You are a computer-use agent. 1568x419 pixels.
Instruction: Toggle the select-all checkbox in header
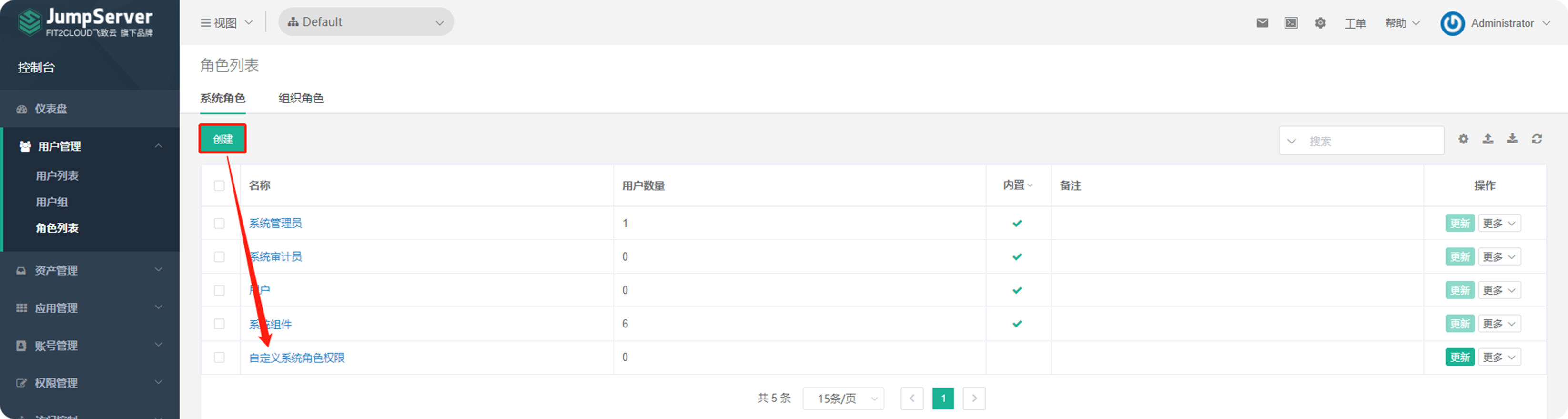point(219,186)
